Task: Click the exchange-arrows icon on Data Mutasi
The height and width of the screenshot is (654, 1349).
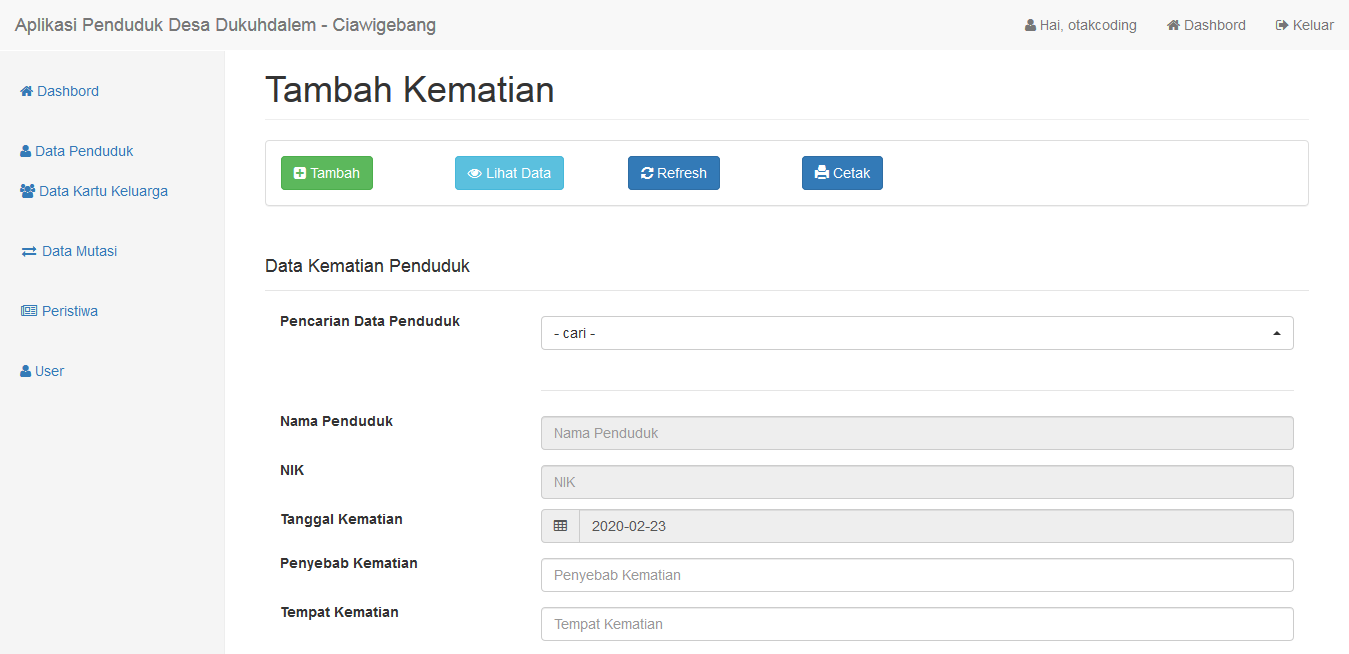Action: pos(28,250)
